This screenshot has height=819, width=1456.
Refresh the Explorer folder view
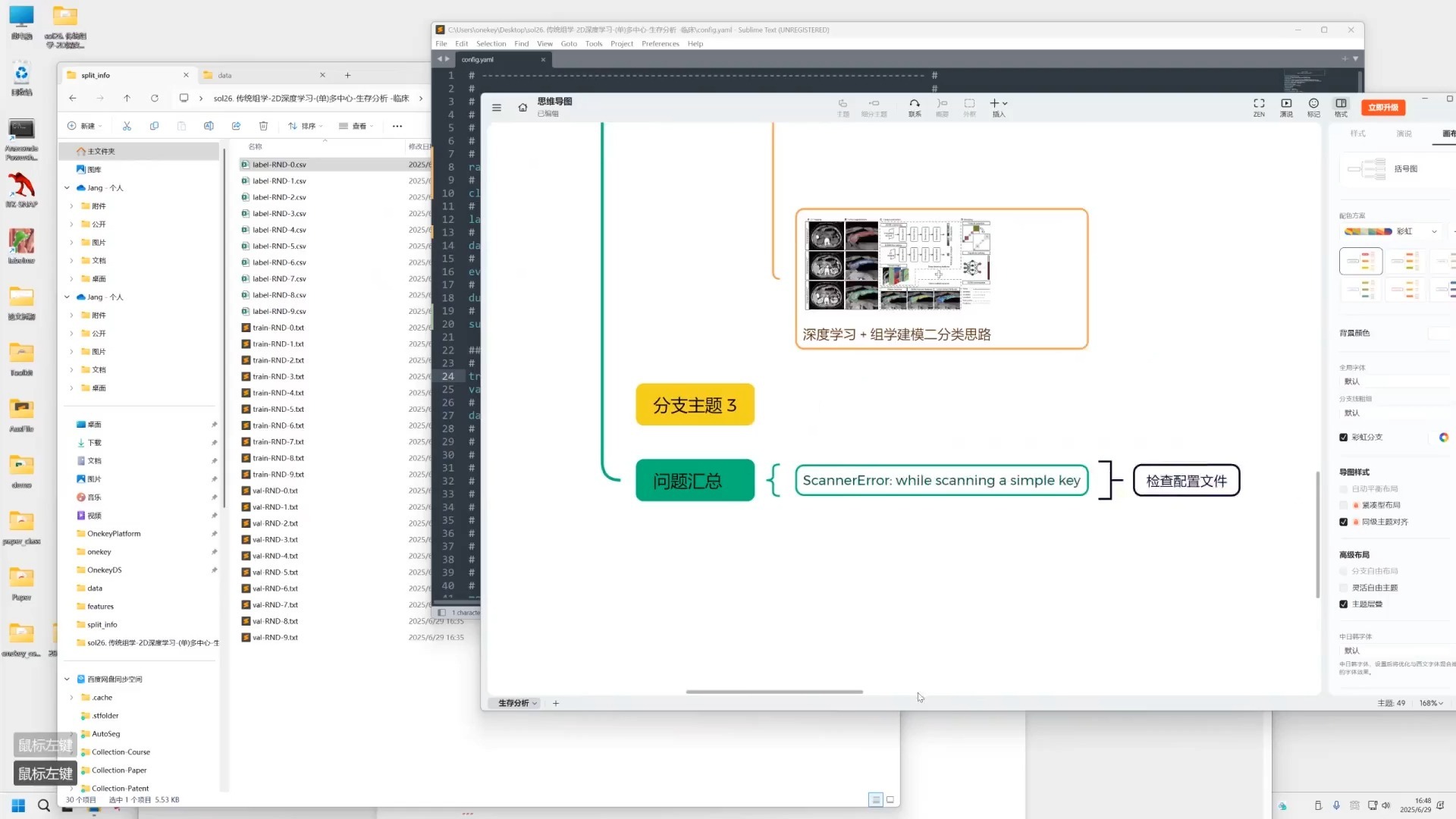[x=154, y=98]
